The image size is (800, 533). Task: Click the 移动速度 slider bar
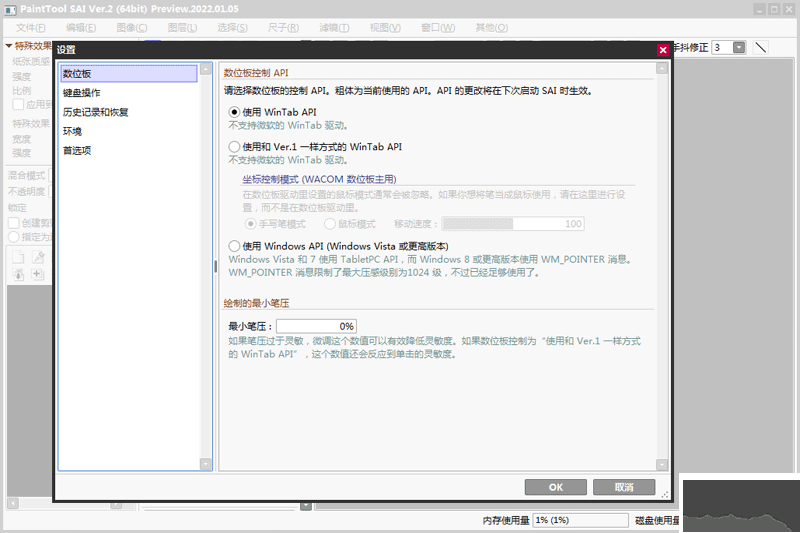coord(513,224)
